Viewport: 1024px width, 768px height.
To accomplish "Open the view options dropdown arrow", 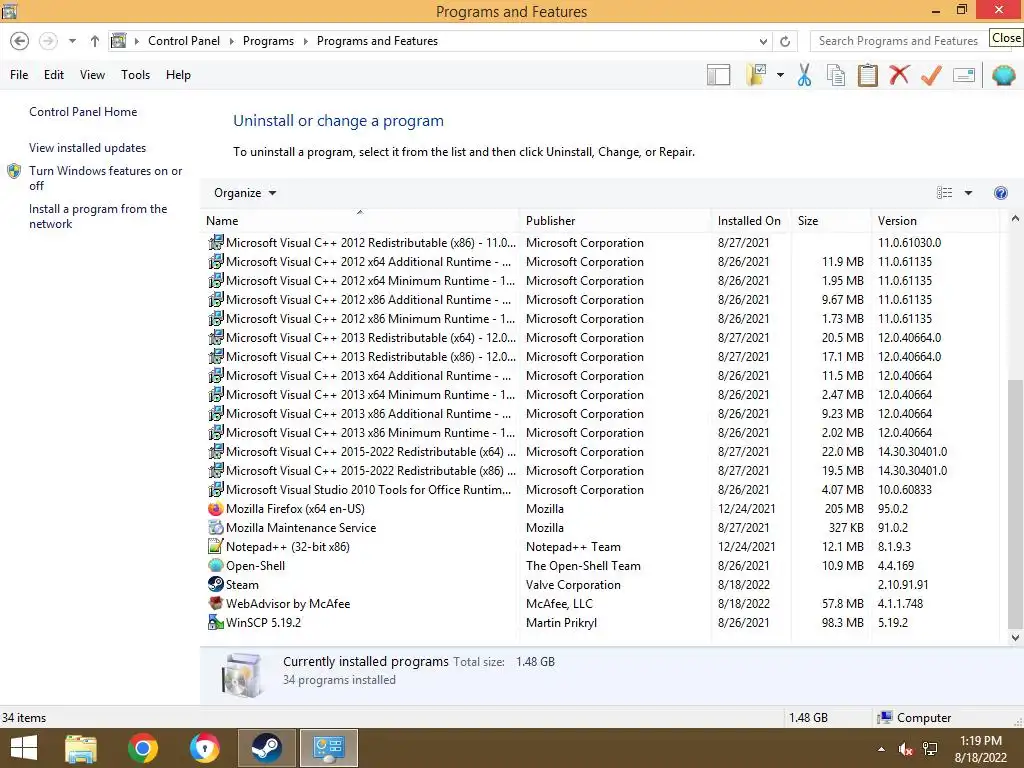I will click(x=968, y=193).
